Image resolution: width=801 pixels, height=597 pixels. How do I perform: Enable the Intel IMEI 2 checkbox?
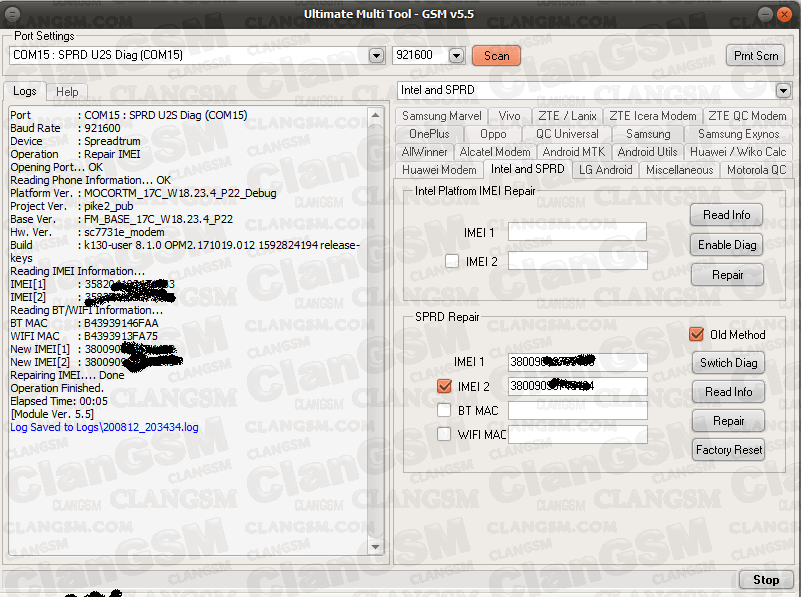(x=452, y=261)
